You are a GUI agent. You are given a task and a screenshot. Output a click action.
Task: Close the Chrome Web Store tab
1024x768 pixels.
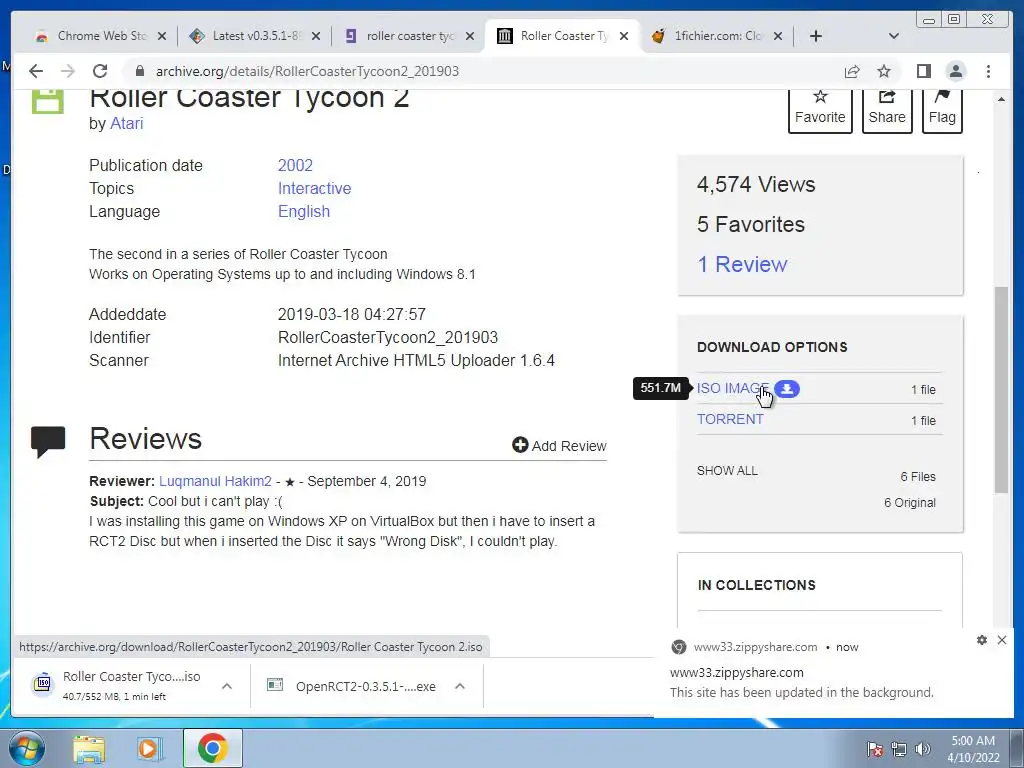pos(162,36)
